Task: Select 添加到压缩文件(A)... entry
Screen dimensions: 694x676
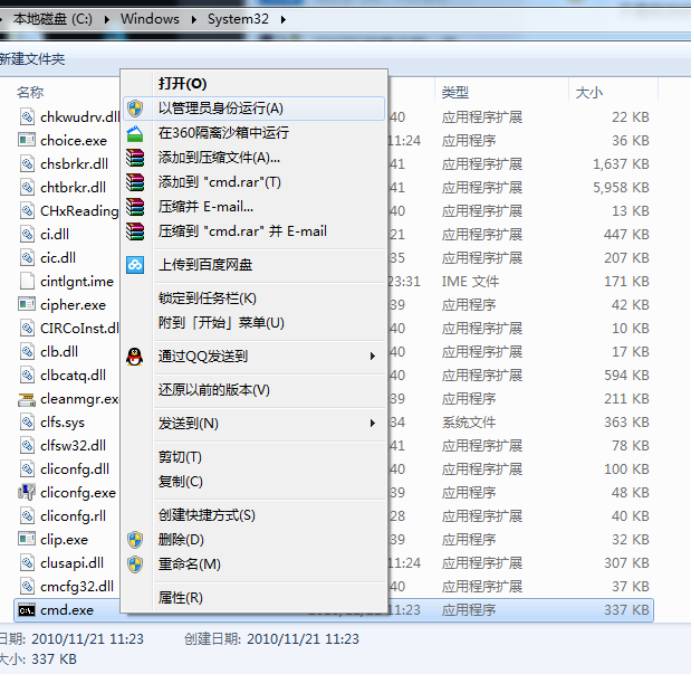Action: coord(254,158)
